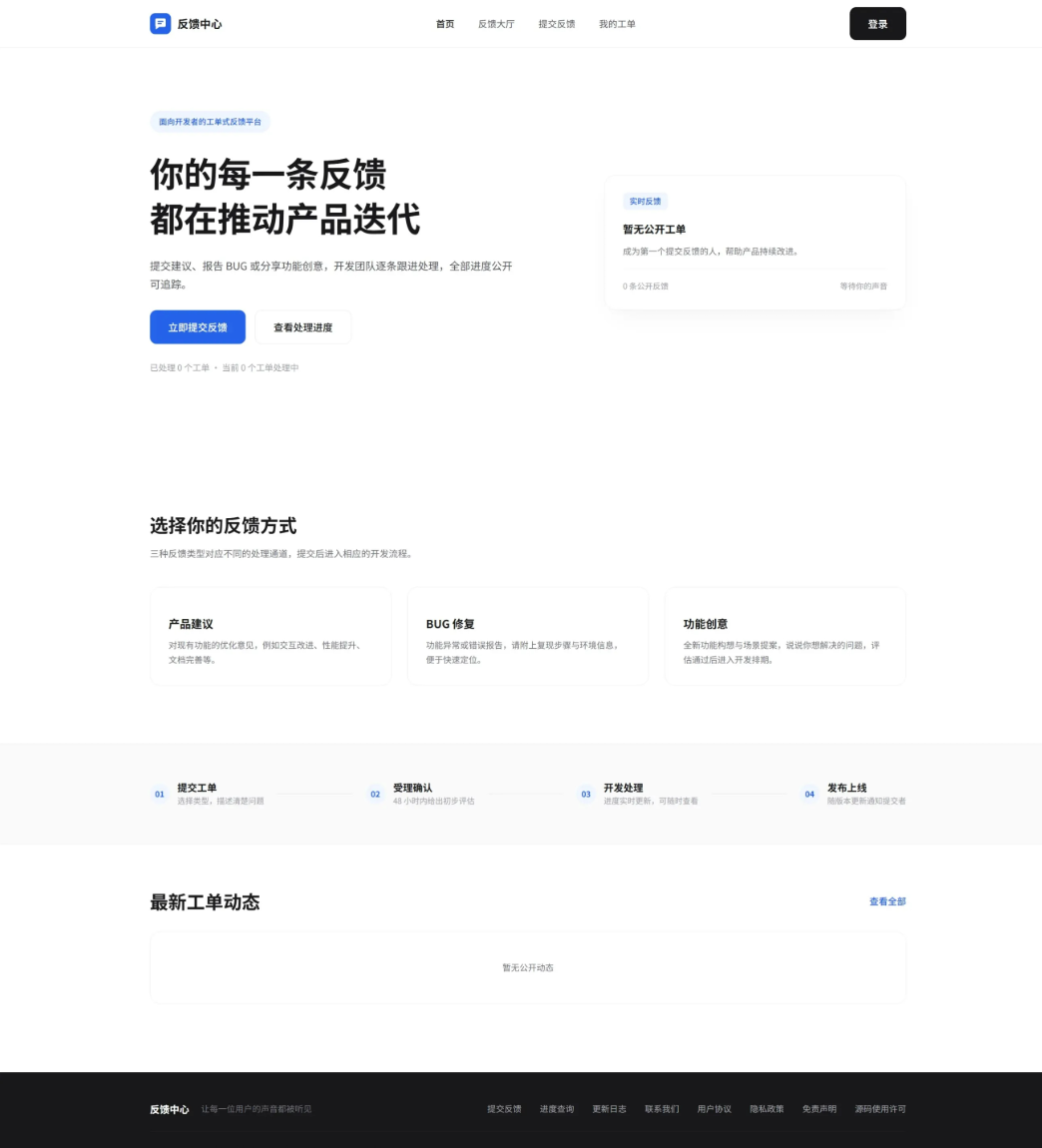The image size is (1042, 1148).
Task: Open the footer 源码使用许可 link
Action: (x=880, y=1109)
